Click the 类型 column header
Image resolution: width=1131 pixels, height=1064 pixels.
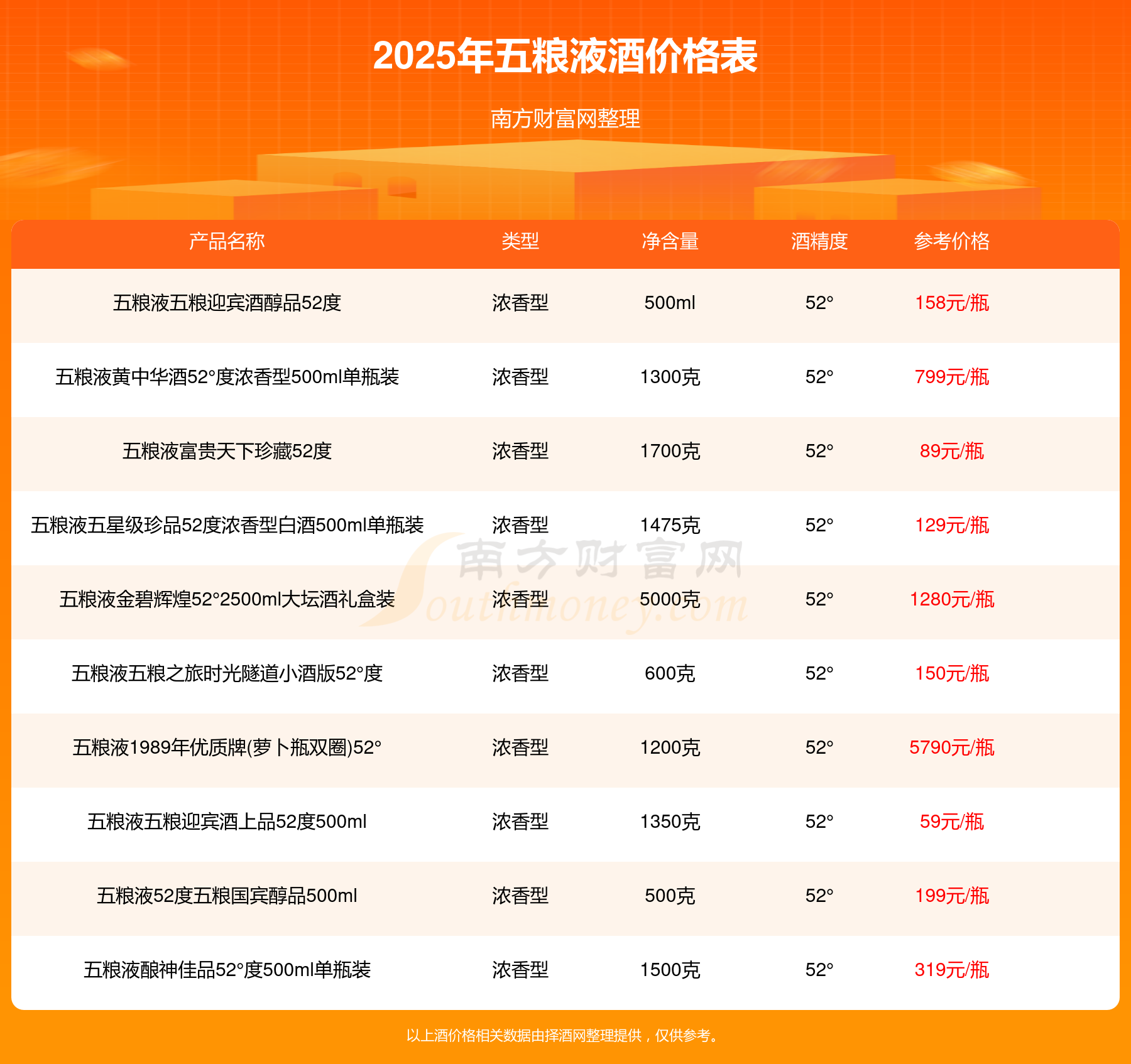pos(520,241)
